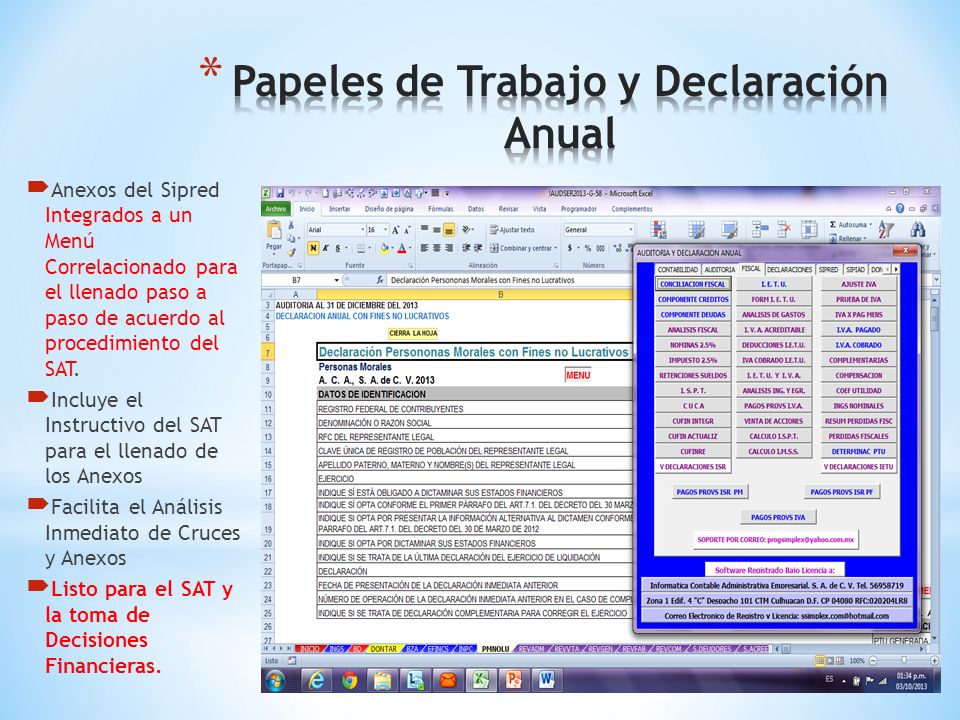Image resolution: width=960 pixels, height=720 pixels.
Task: Select the CONTABILIDAD tab in dialog
Action: (x=677, y=269)
